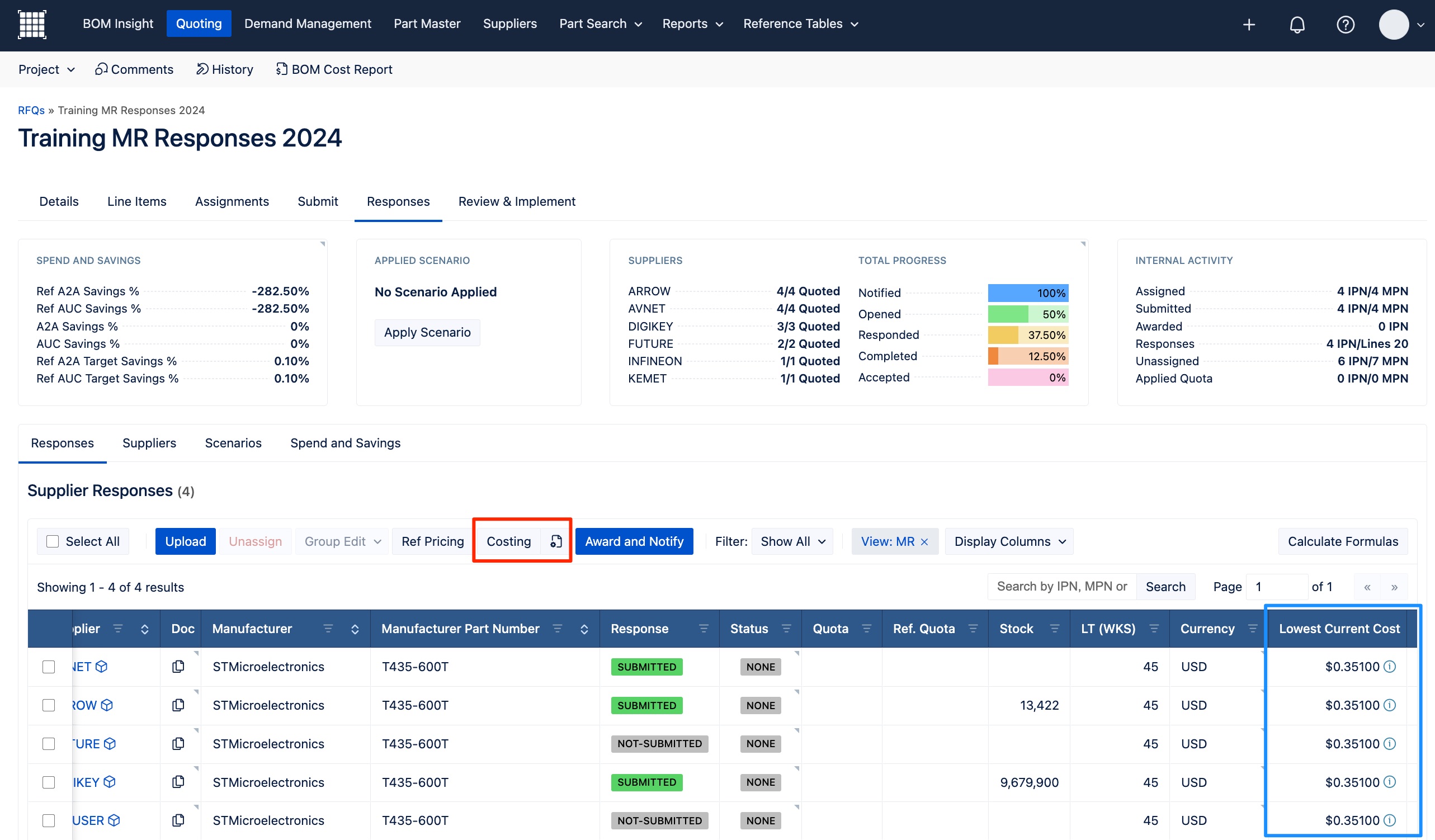Click the plus add-new icon
The image size is (1435, 840).
click(x=1249, y=25)
